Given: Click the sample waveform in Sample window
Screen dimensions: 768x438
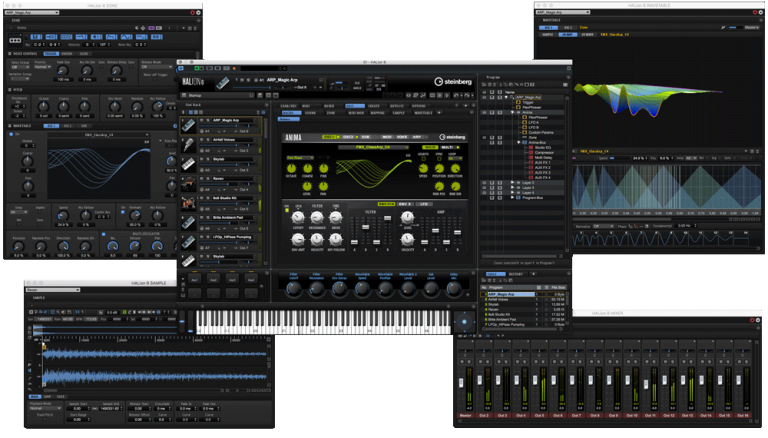Looking at the screenshot, I should point(155,365).
